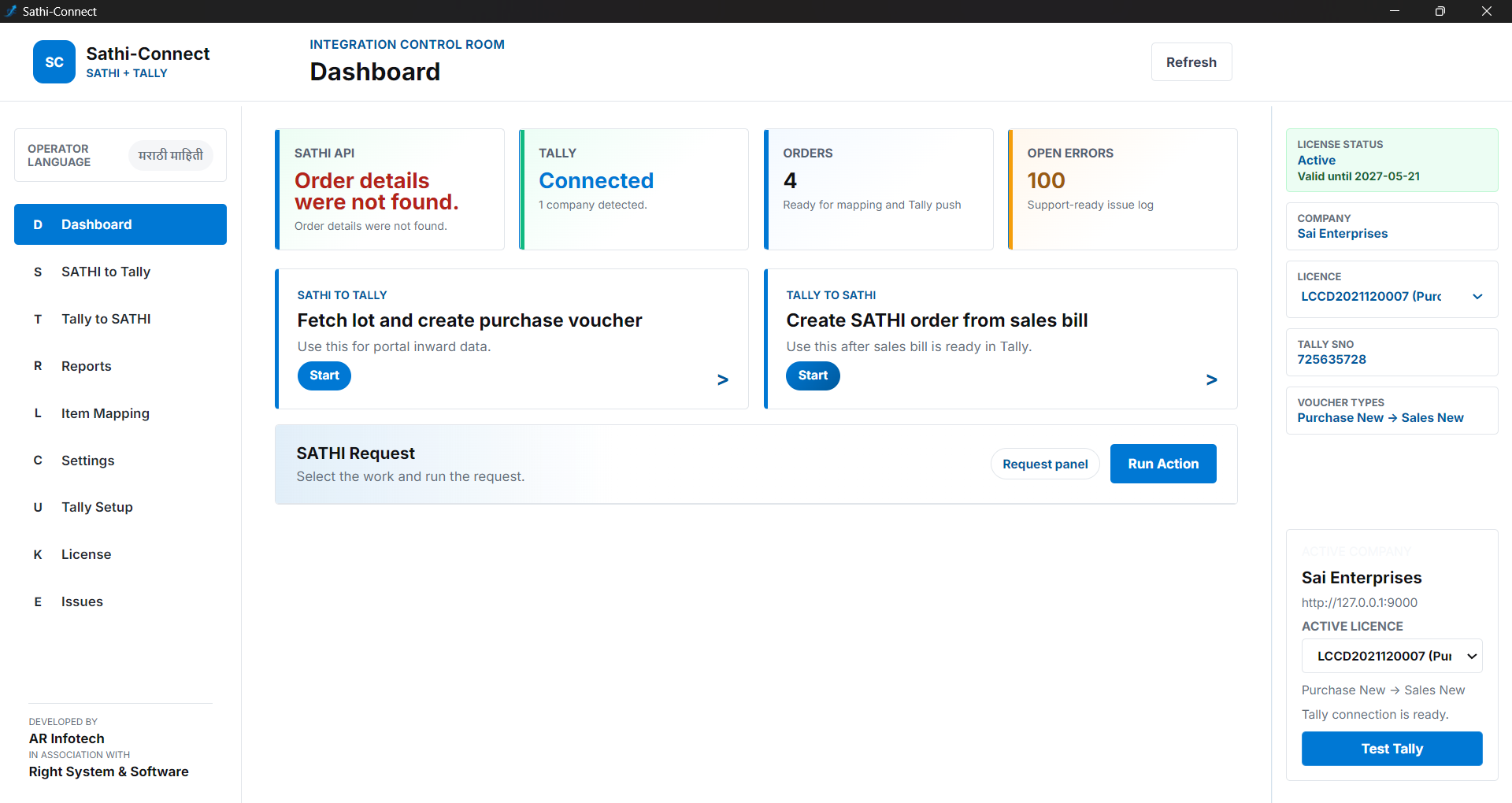This screenshot has height=803, width=1512.
Task: Click the LICENSE STATUS Active card
Action: pos(1392,161)
